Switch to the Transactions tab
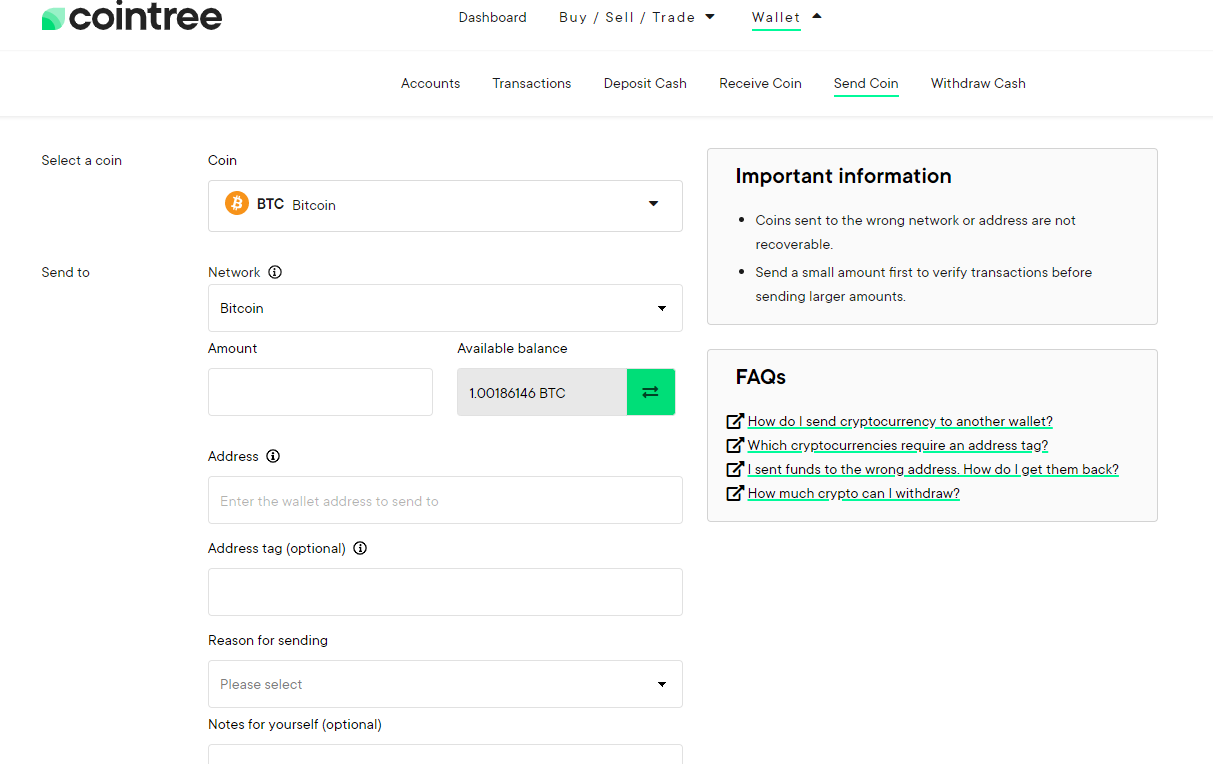This screenshot has width=1213, height=764. pos(532,83)
